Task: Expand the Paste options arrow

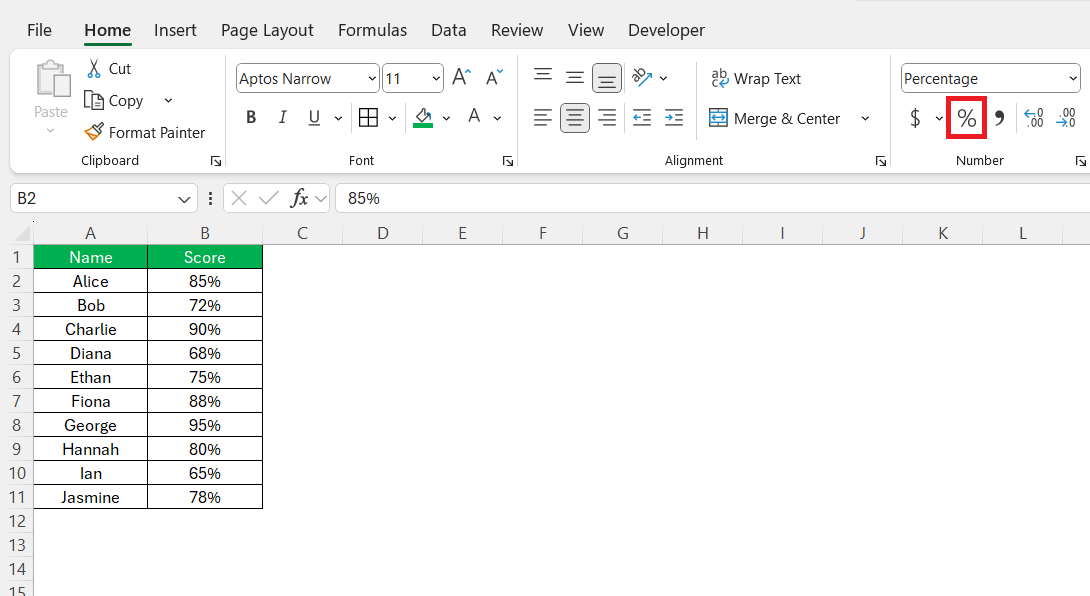Action: tap(50, 131)
